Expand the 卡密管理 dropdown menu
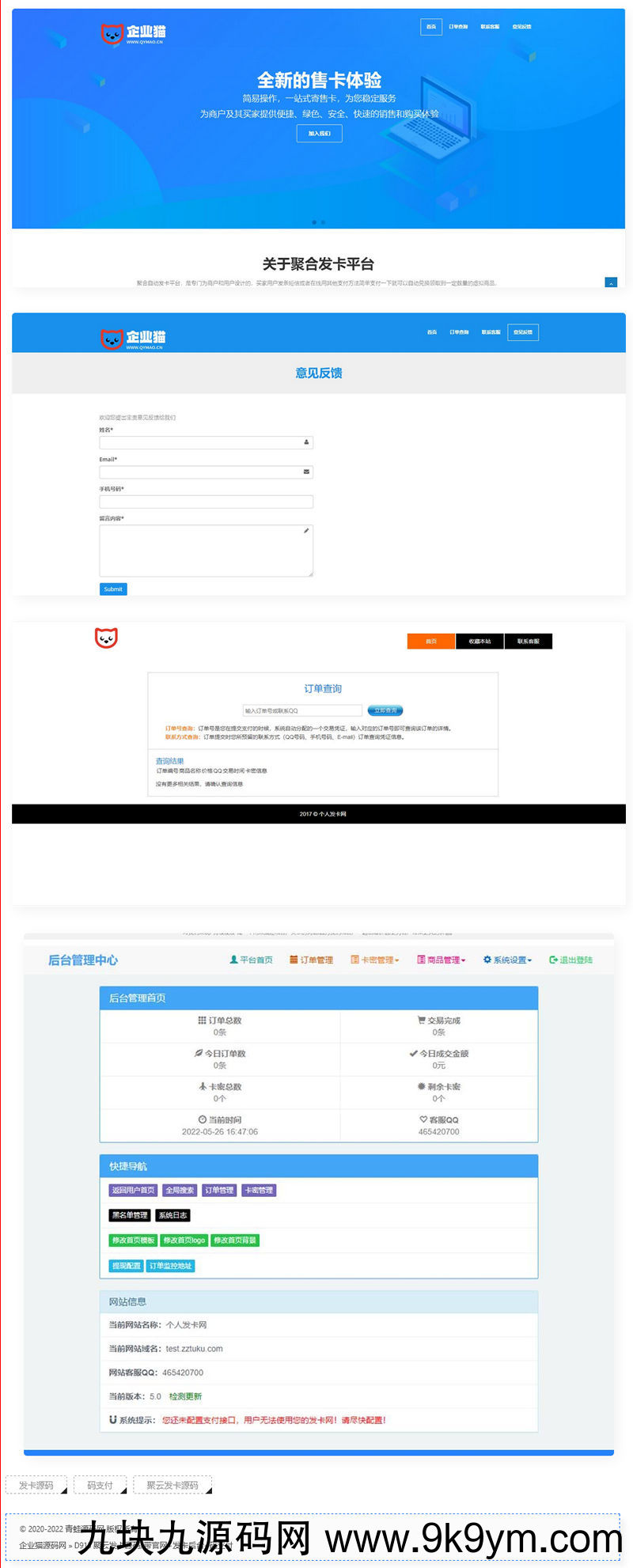633x1568 pixels. tap(375, 960)
